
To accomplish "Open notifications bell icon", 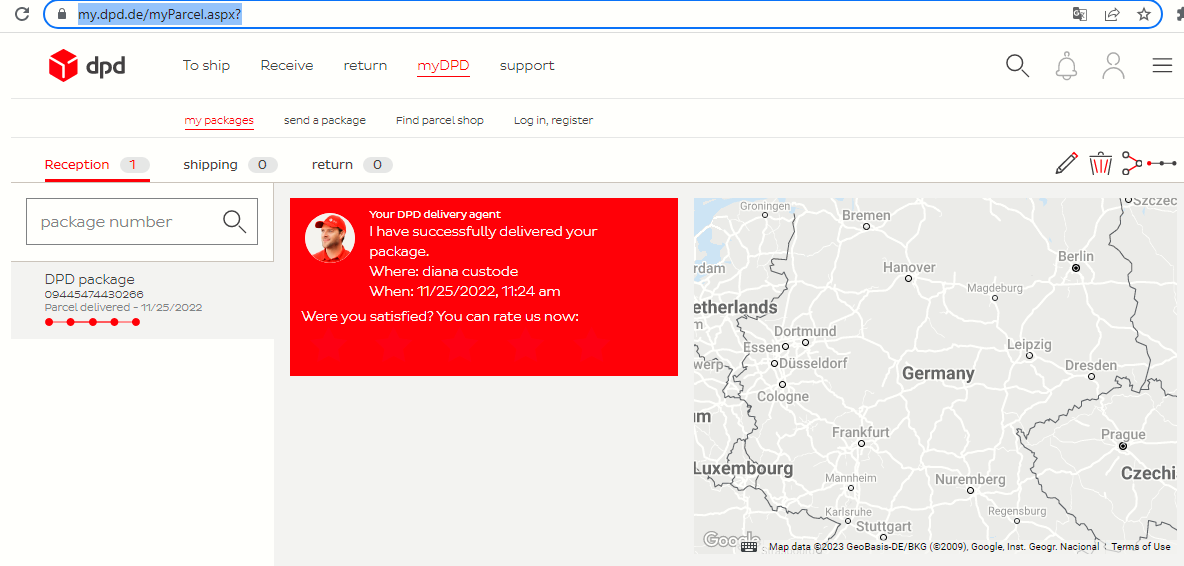I will click(1066, 66).
